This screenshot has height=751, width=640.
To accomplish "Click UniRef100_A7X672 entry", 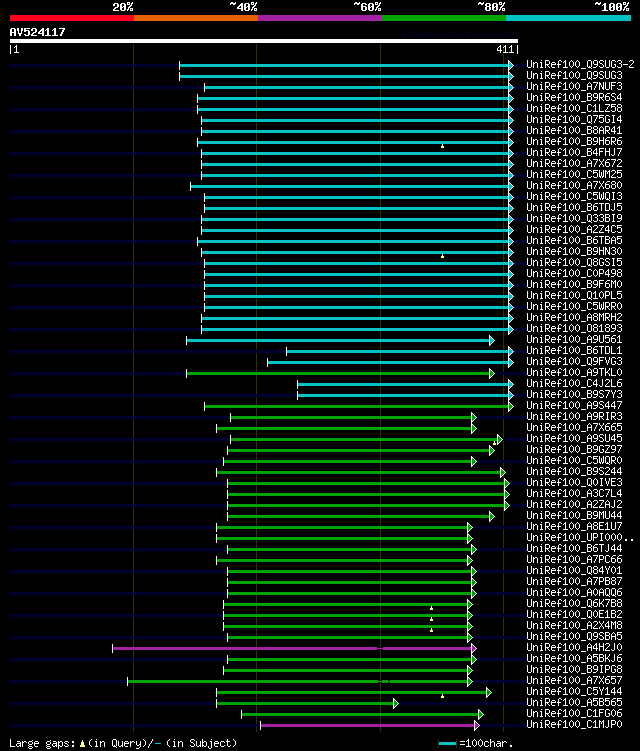I will click(x=574, y=163).
